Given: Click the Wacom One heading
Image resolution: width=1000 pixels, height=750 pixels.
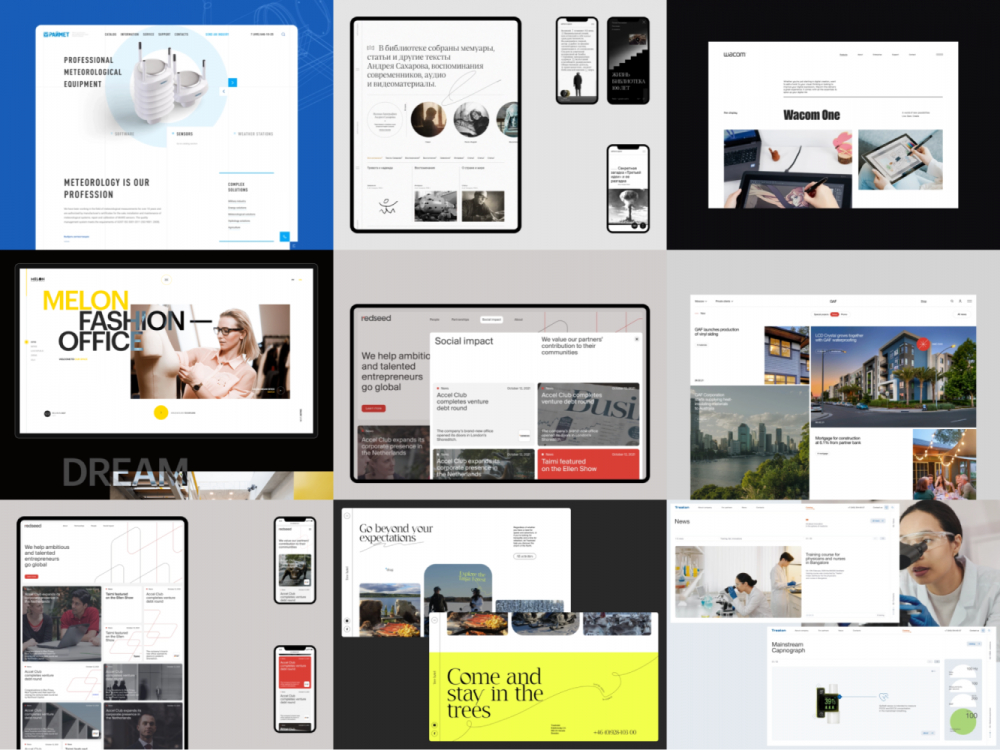Looking at the screenshot, I should 811,115.
